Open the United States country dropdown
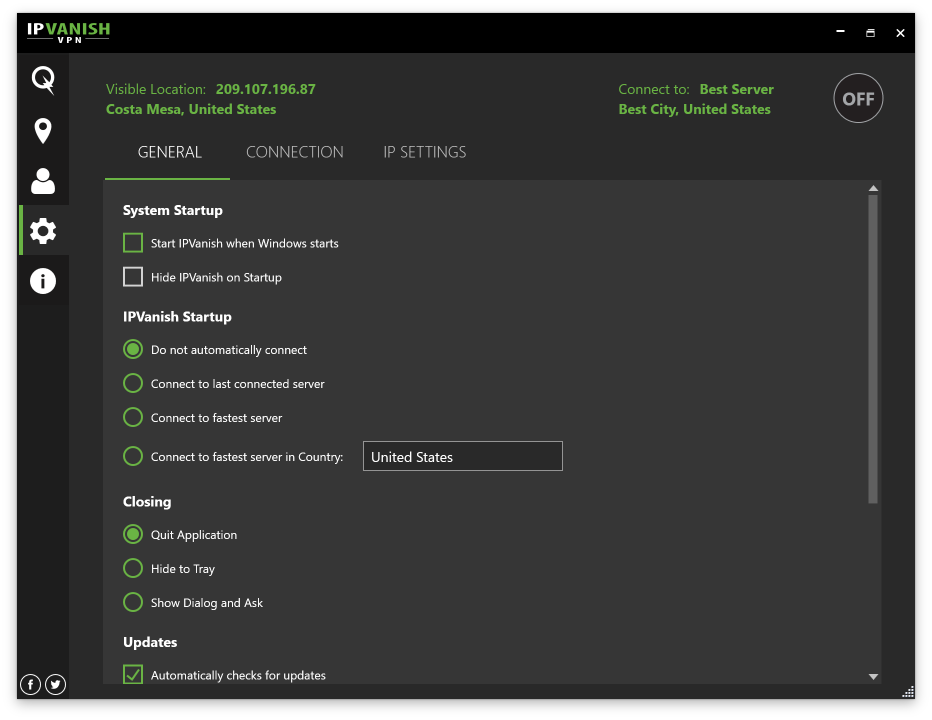The height and width of the screenshot is (720, 932). click(462, 456)
